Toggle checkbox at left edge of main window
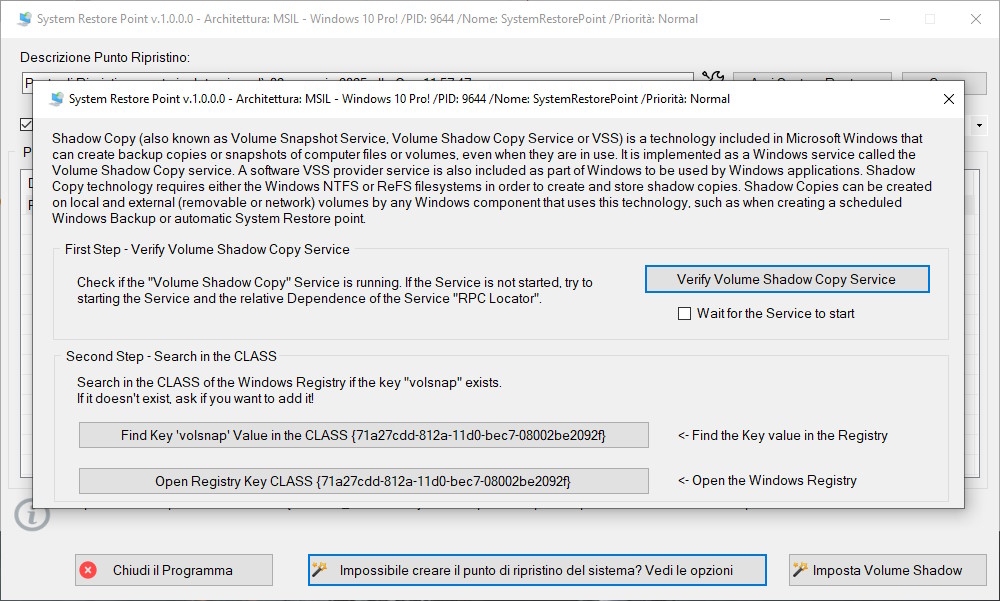Screen dimensions: 1000x601 (x=26, y=124)
